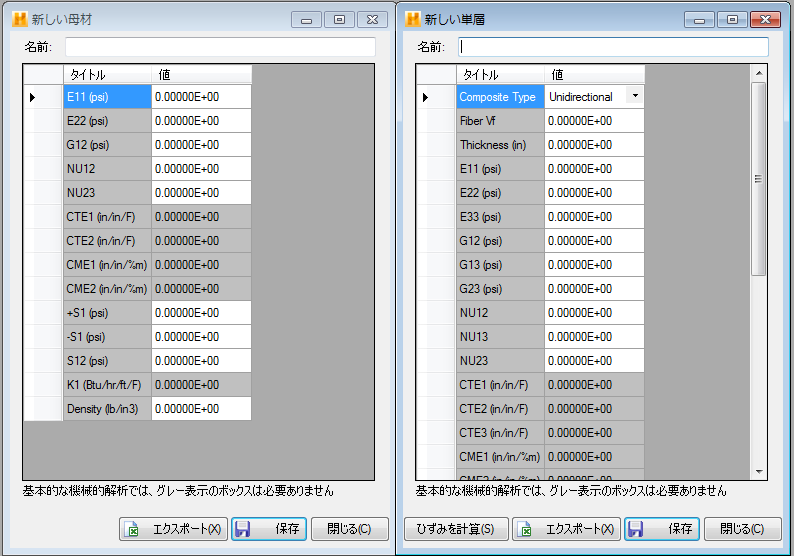Click the Composite Type title cell
The height and width of the screenshot is (556, 794).
(500, 97)
